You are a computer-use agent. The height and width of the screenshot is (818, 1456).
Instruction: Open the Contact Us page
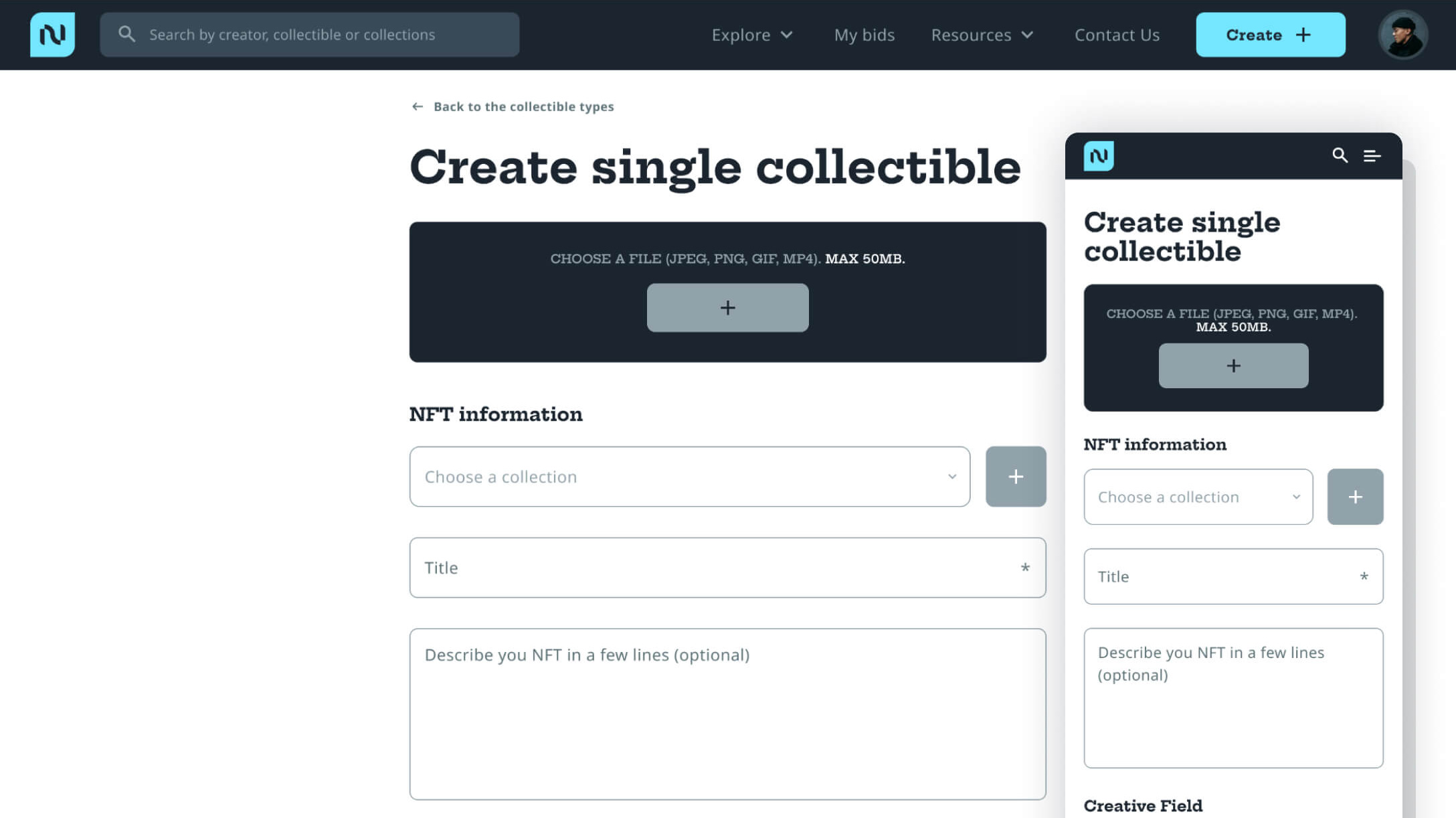pos(1117,35)
